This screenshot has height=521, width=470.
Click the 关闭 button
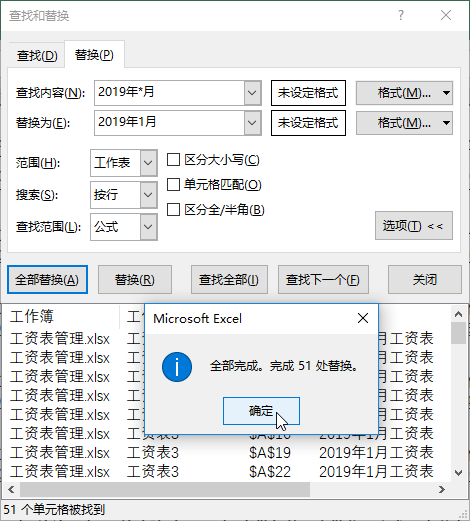click(425, 280)
